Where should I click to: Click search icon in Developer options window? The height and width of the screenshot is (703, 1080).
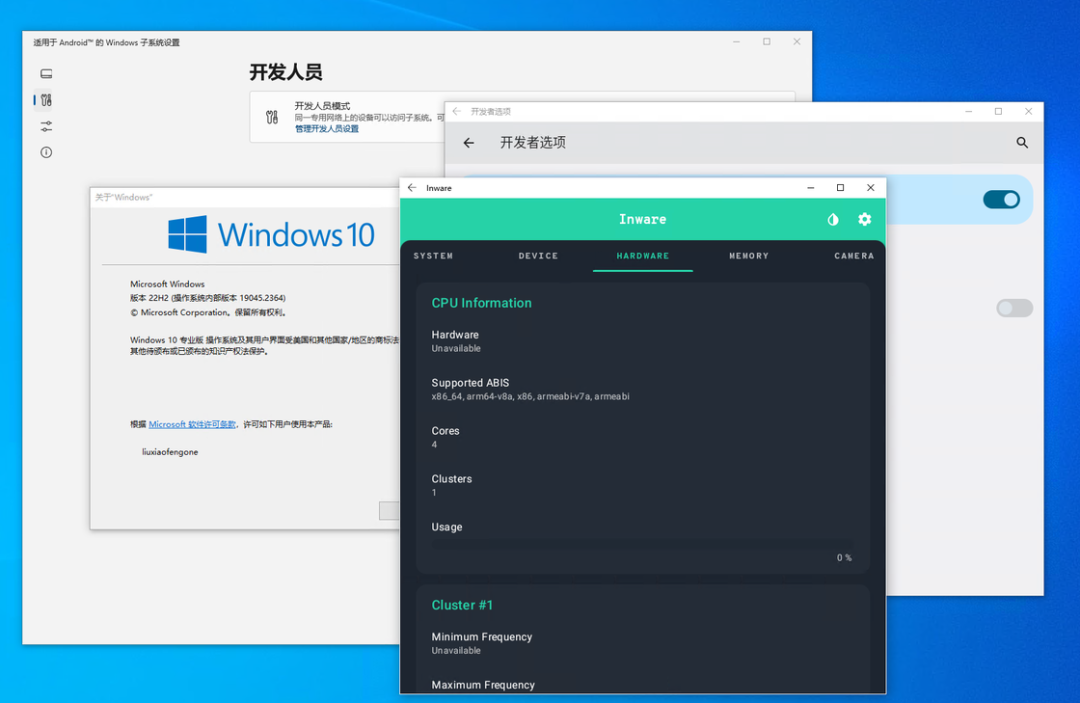(1022, 143)
